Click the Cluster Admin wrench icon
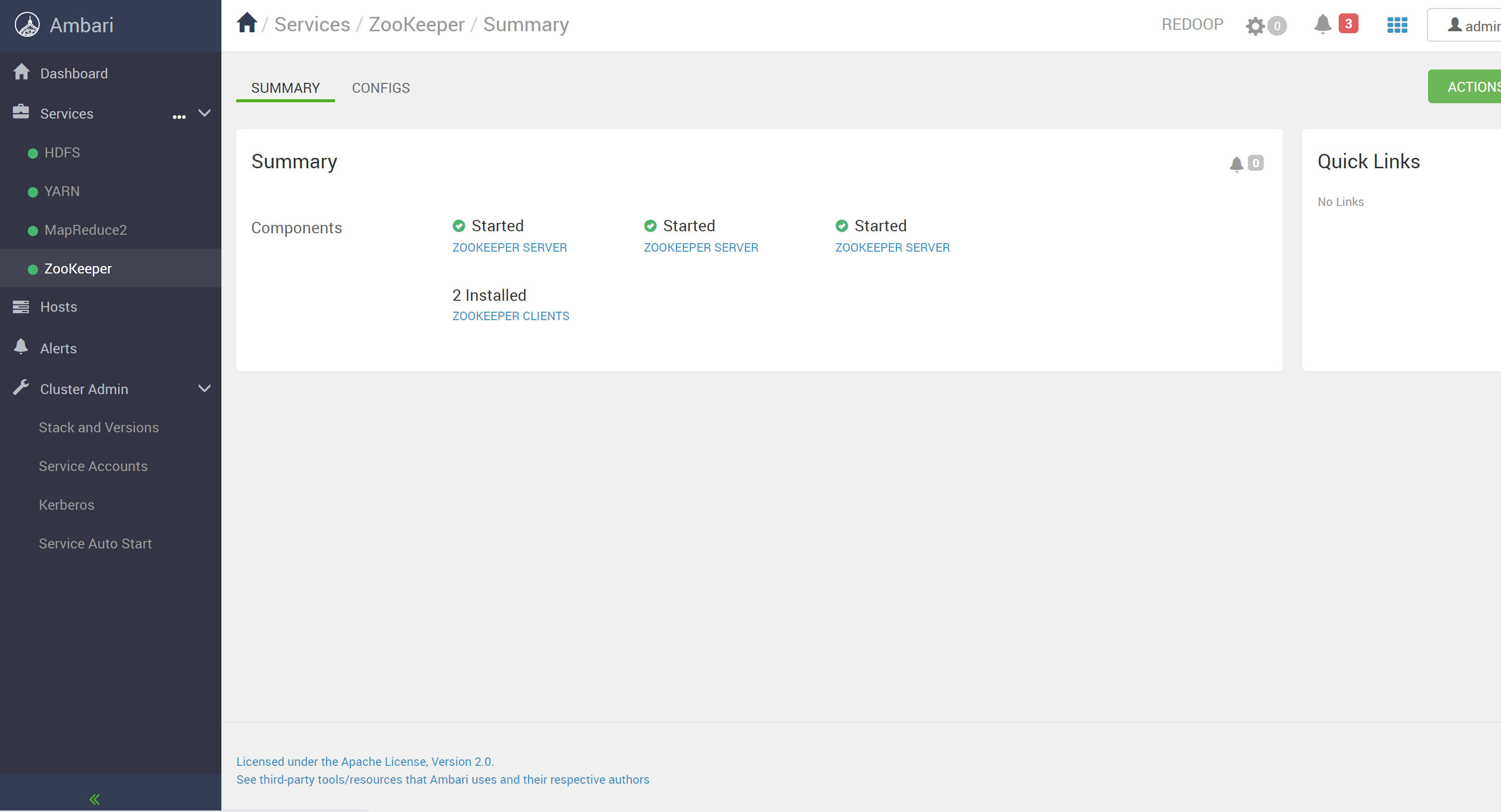Viewport: 1501px width, 812px height. point(21,387)
